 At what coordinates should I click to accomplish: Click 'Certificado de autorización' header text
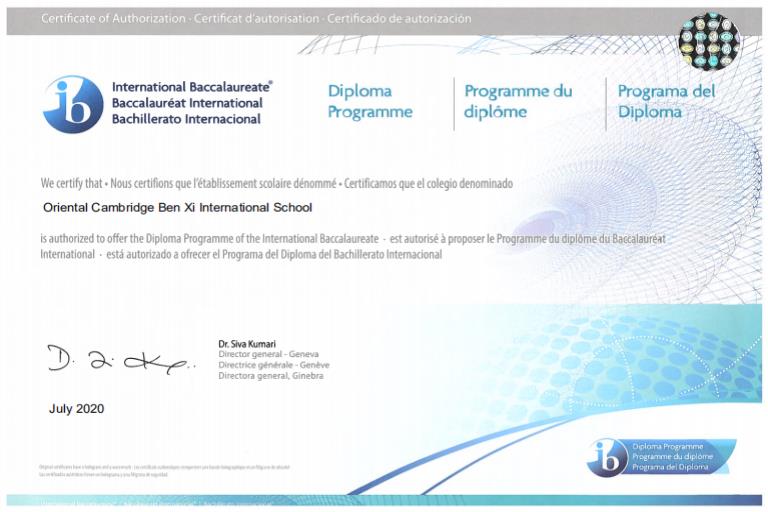click(399, 19)
